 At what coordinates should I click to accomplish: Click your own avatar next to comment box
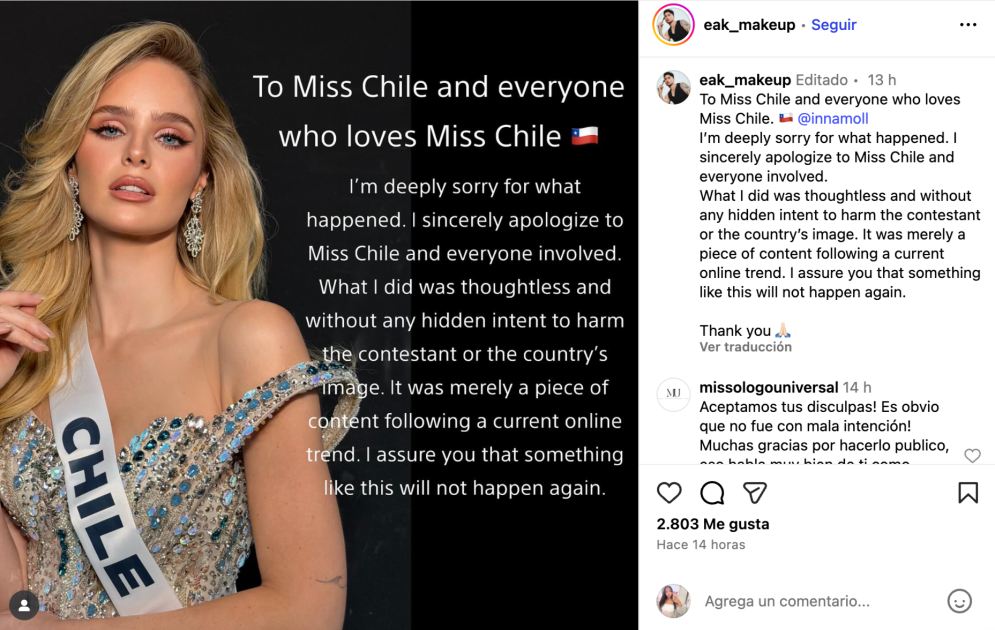tap(673, 601)
